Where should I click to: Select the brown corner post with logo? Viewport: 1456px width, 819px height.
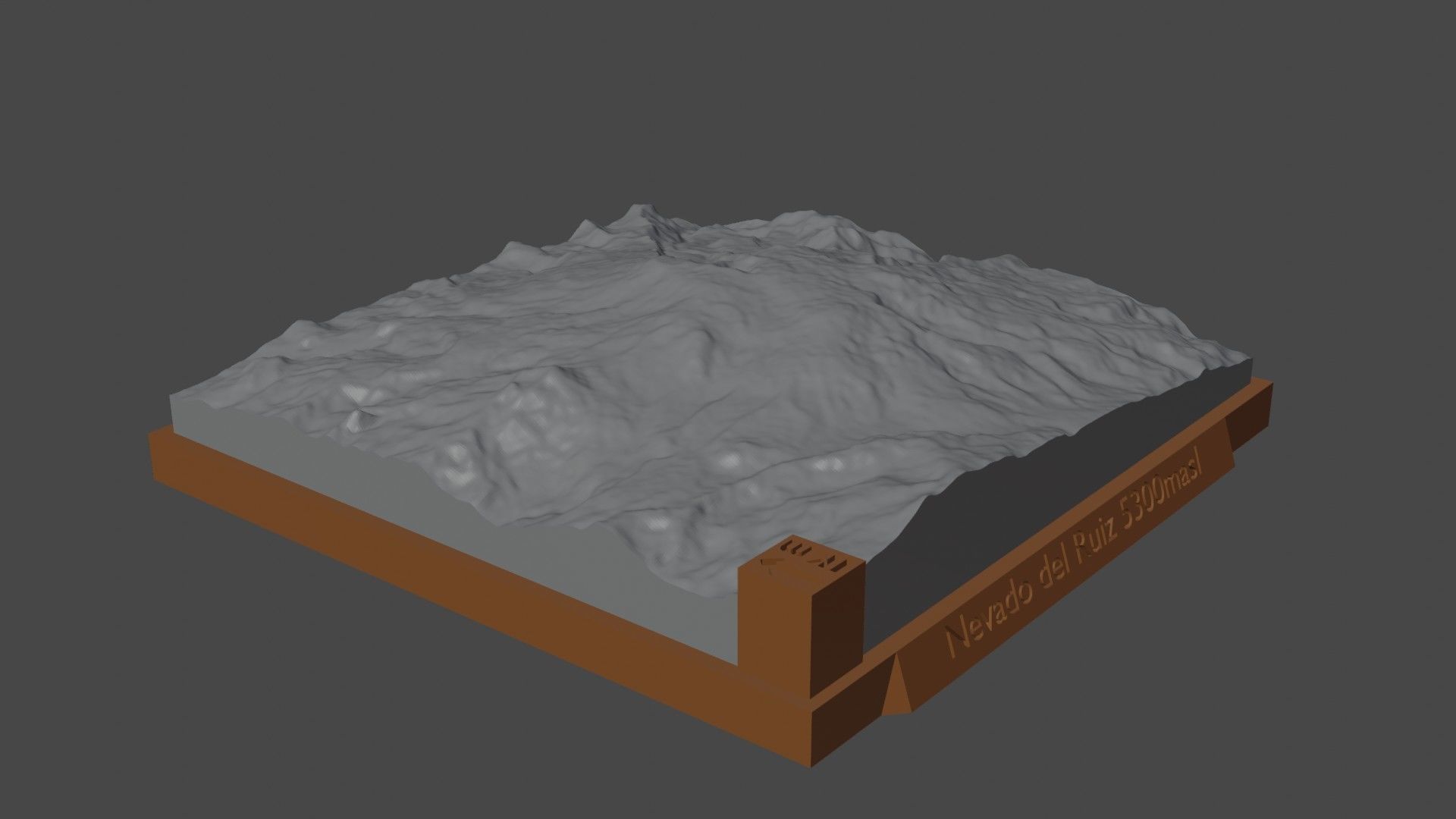[802, 618]
